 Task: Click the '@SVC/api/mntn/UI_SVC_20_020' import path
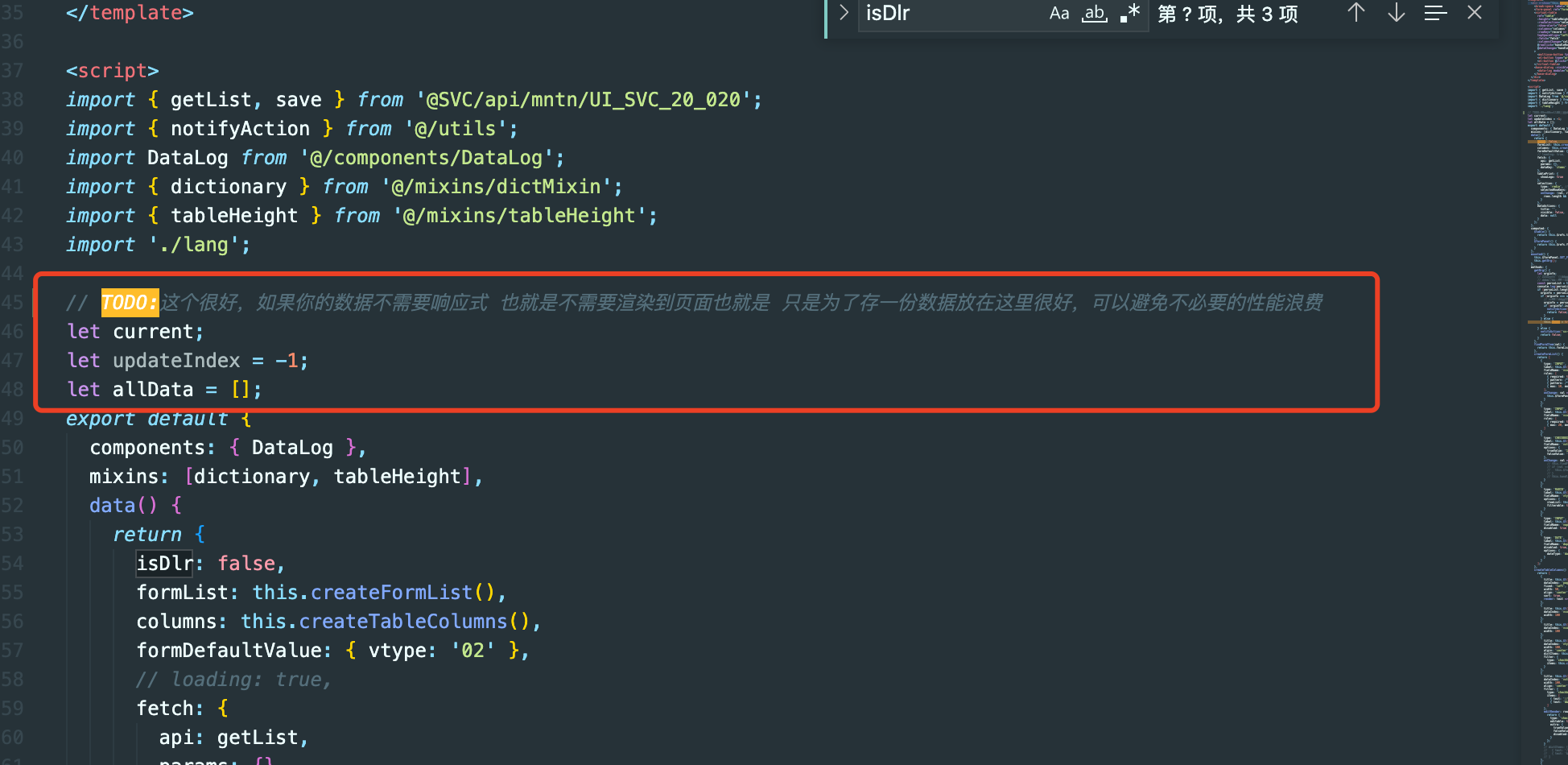point(584,100)
